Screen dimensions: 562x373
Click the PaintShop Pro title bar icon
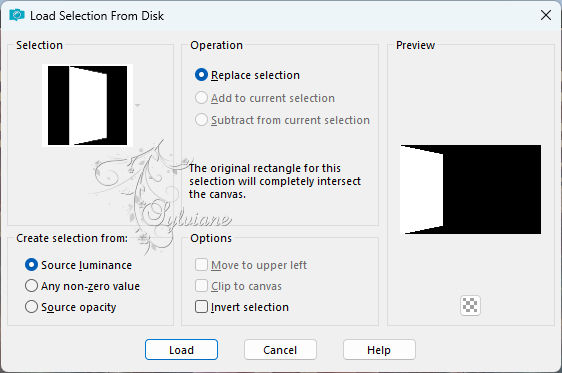[x=16, y=15]
